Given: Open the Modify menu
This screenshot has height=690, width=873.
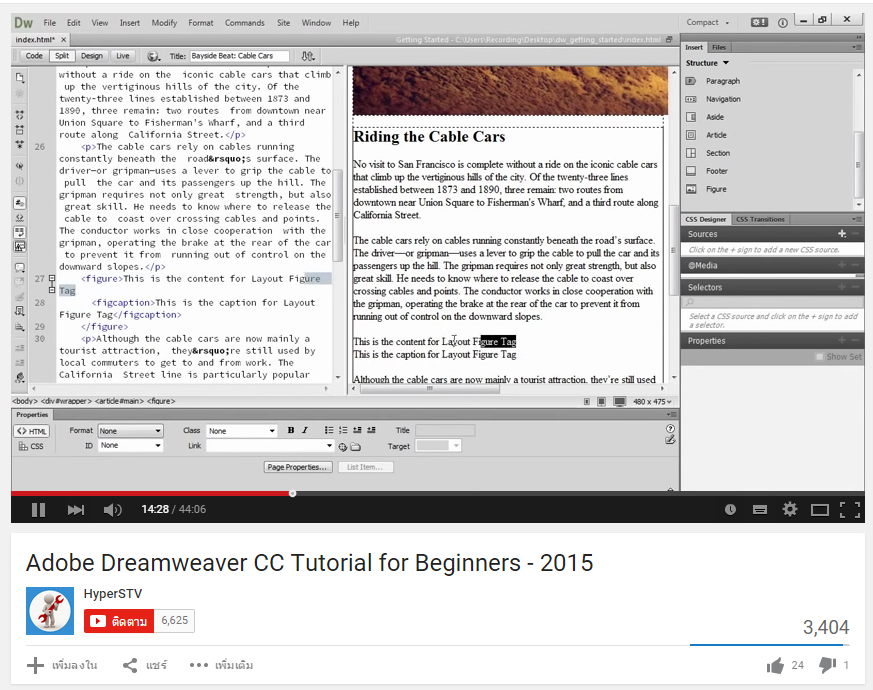Looking at the screenshot, I should click(x=164, y=23).
